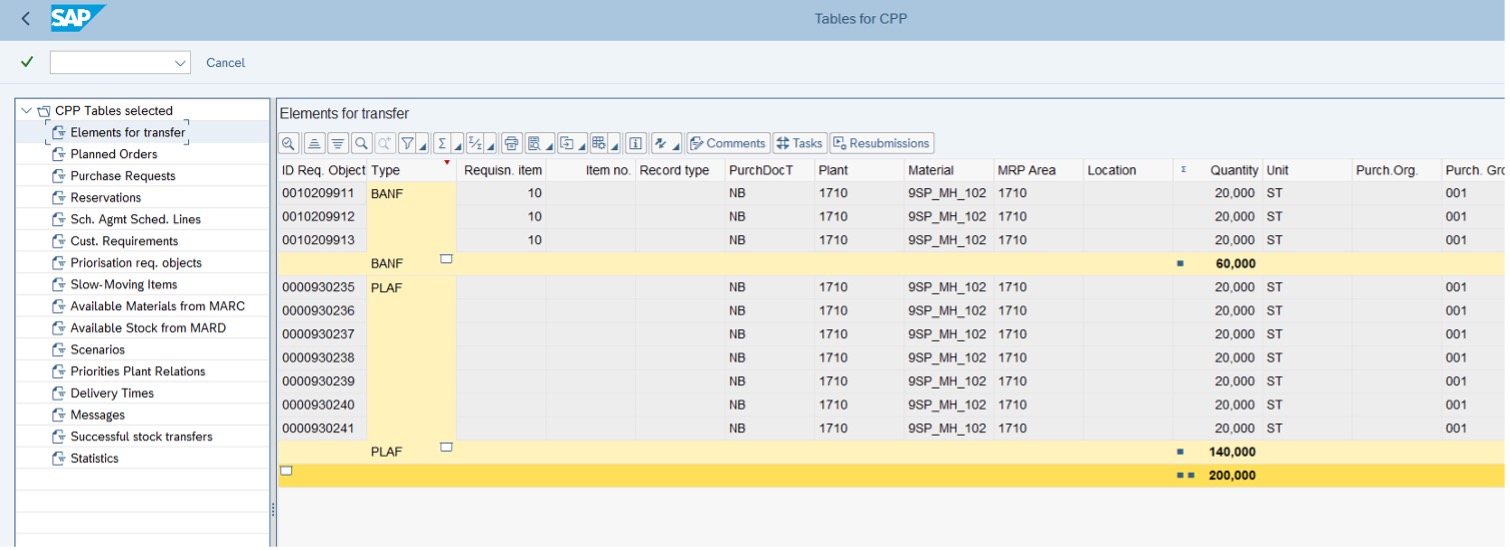This screenshot has height=550, width=1510.
Task: Open Priorities Plant Relations table
Action: (137, 371)
